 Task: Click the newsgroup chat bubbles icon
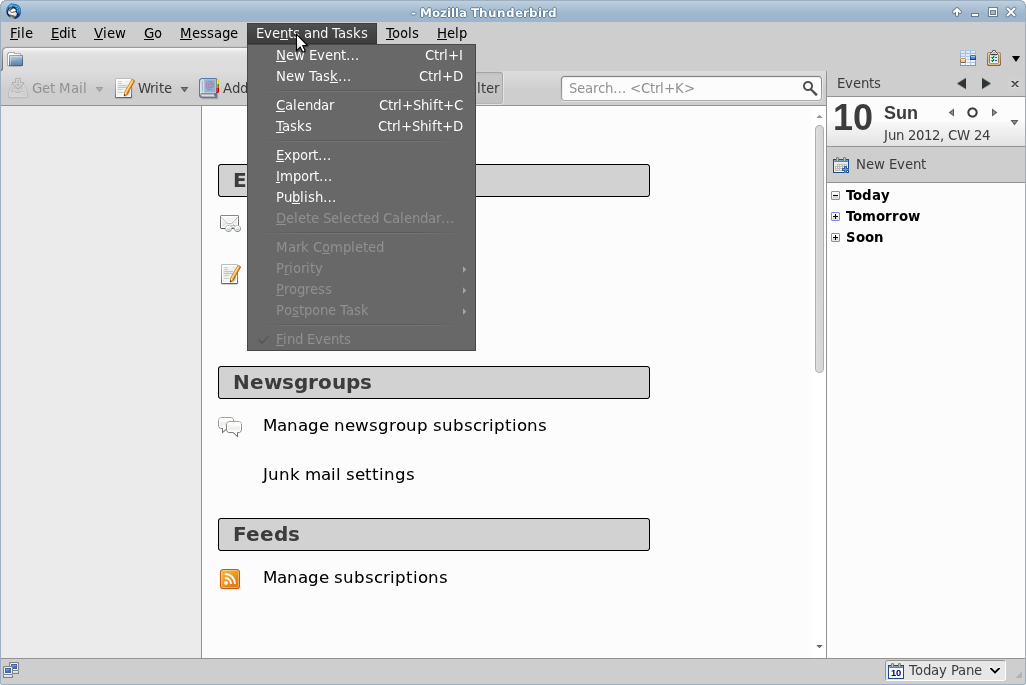click(x=230, y=427)
